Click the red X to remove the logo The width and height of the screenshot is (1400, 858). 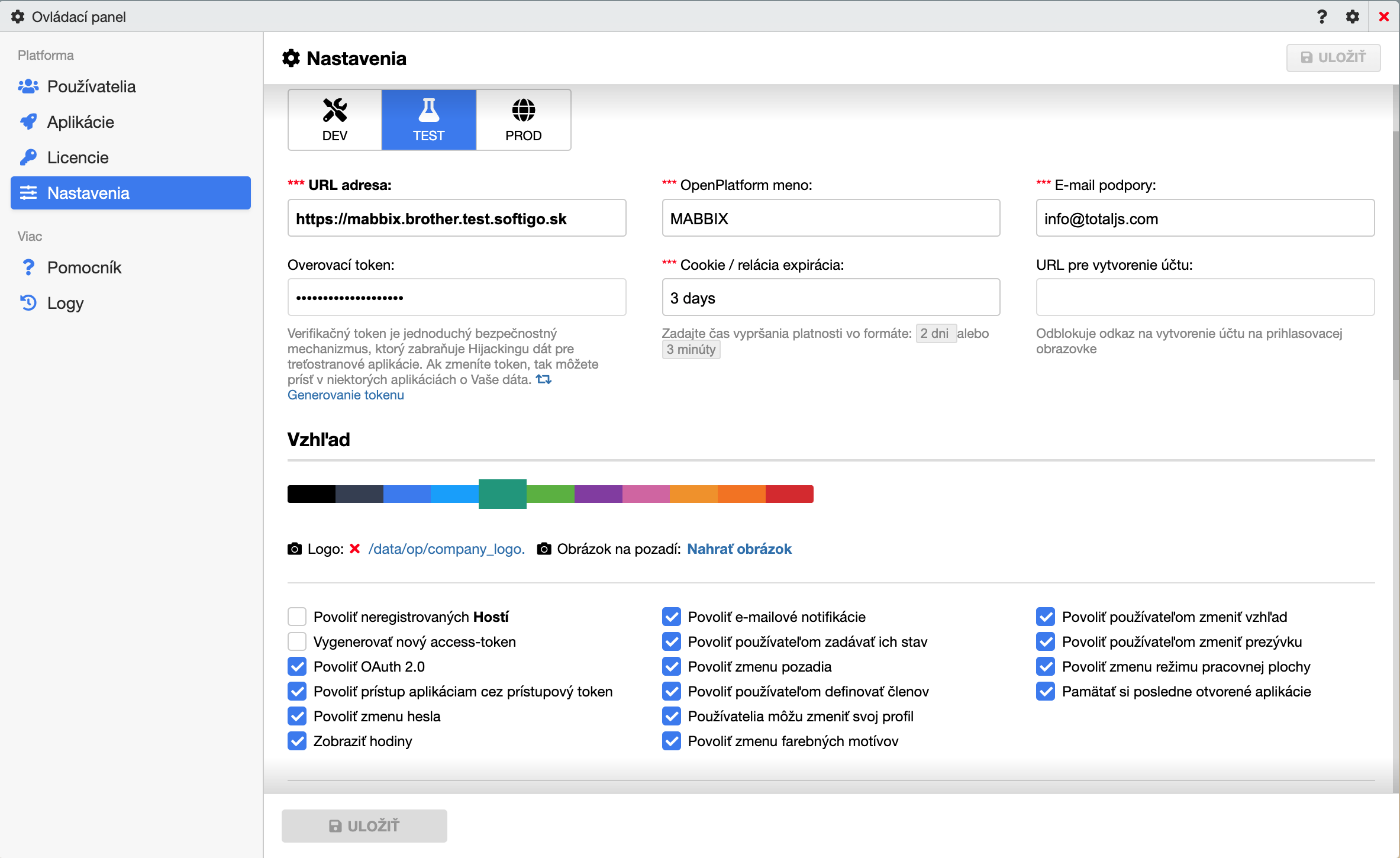pos(355,549)
